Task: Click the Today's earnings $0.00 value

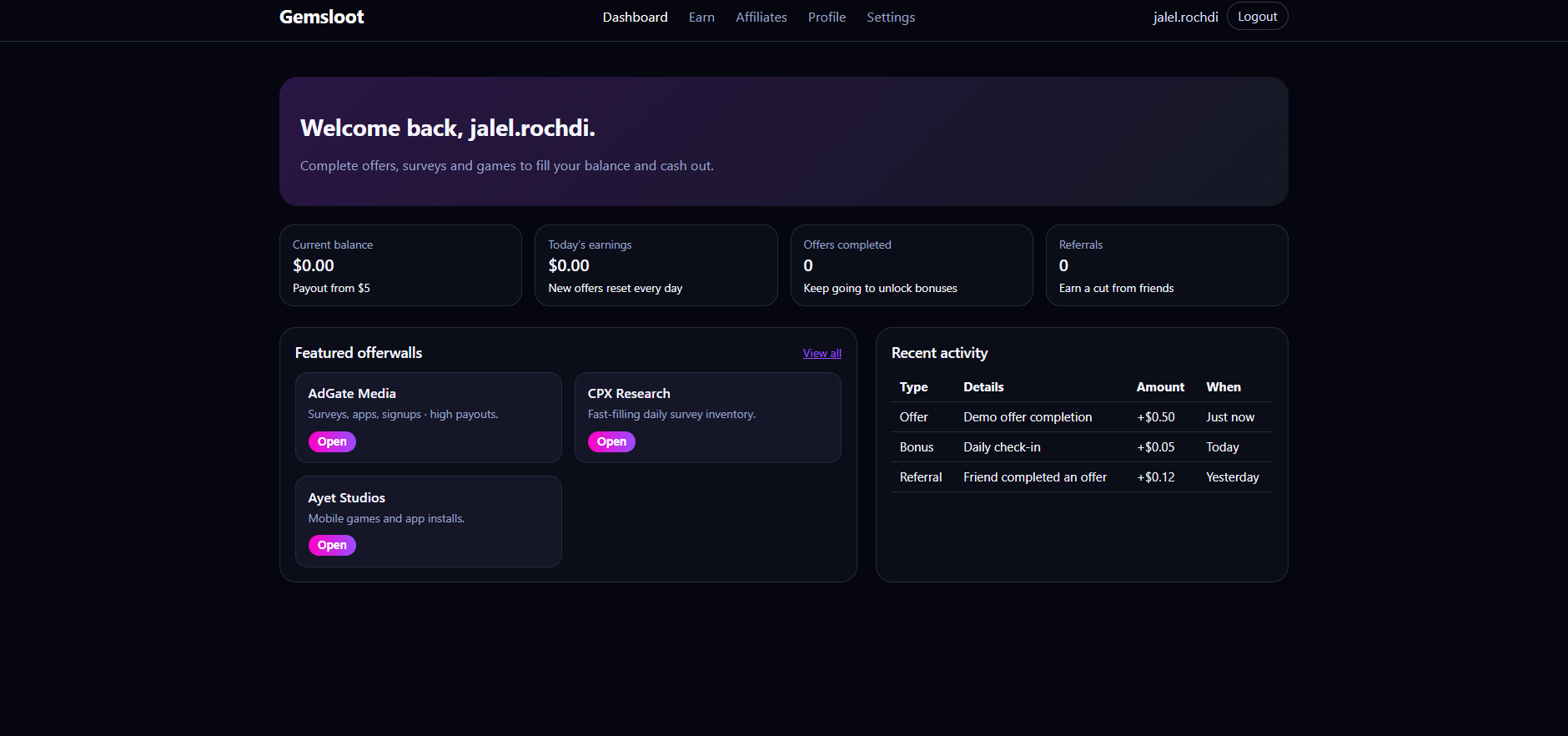Action: pyautogui.click(x=569, y=265)
